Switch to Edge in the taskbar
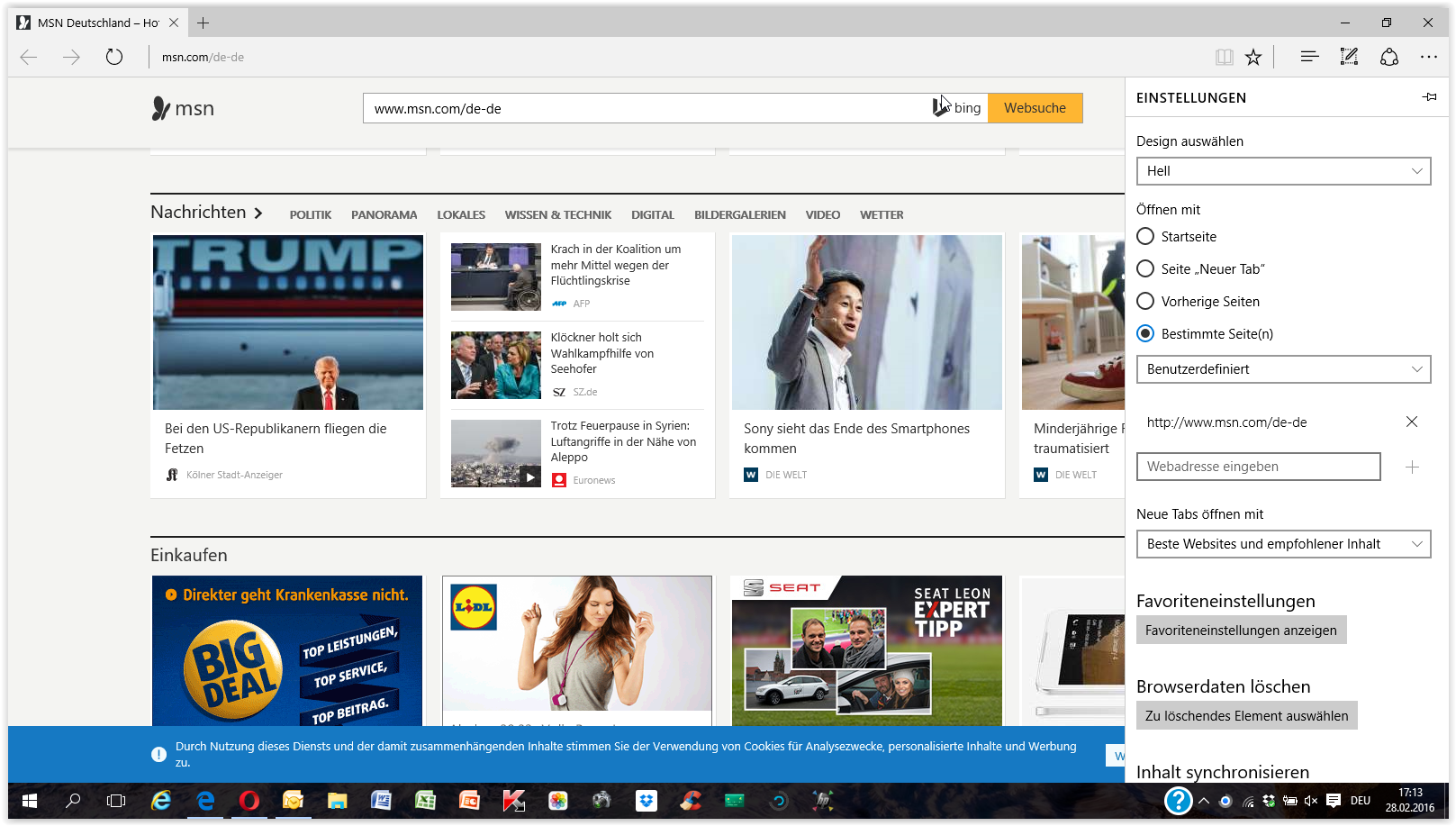 (x=205, y=800)
